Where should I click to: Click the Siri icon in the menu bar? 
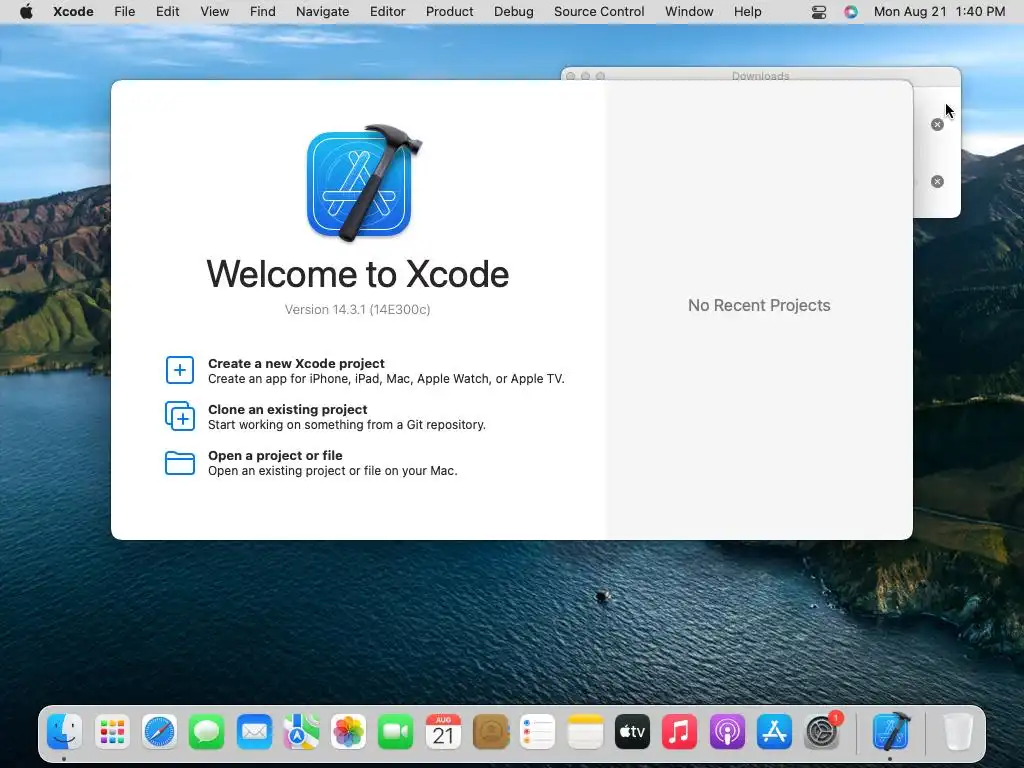850,12
